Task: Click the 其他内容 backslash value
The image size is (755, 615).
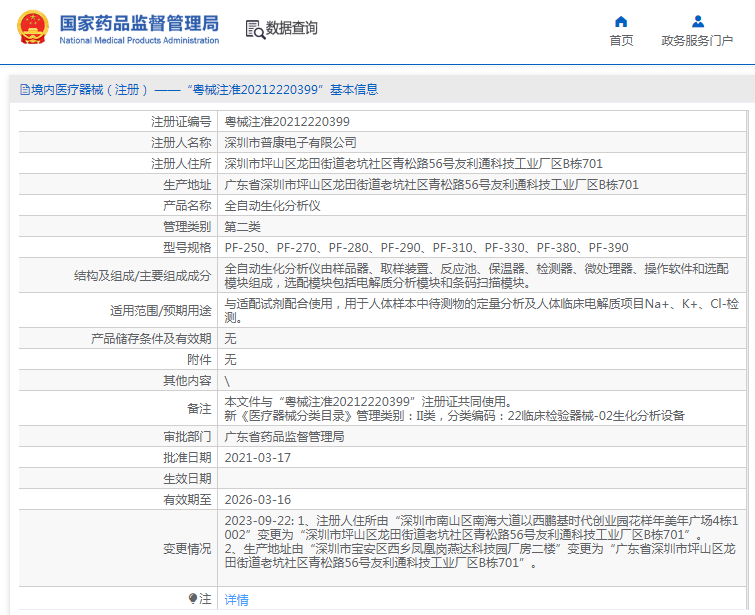Action: click(227, 381)
